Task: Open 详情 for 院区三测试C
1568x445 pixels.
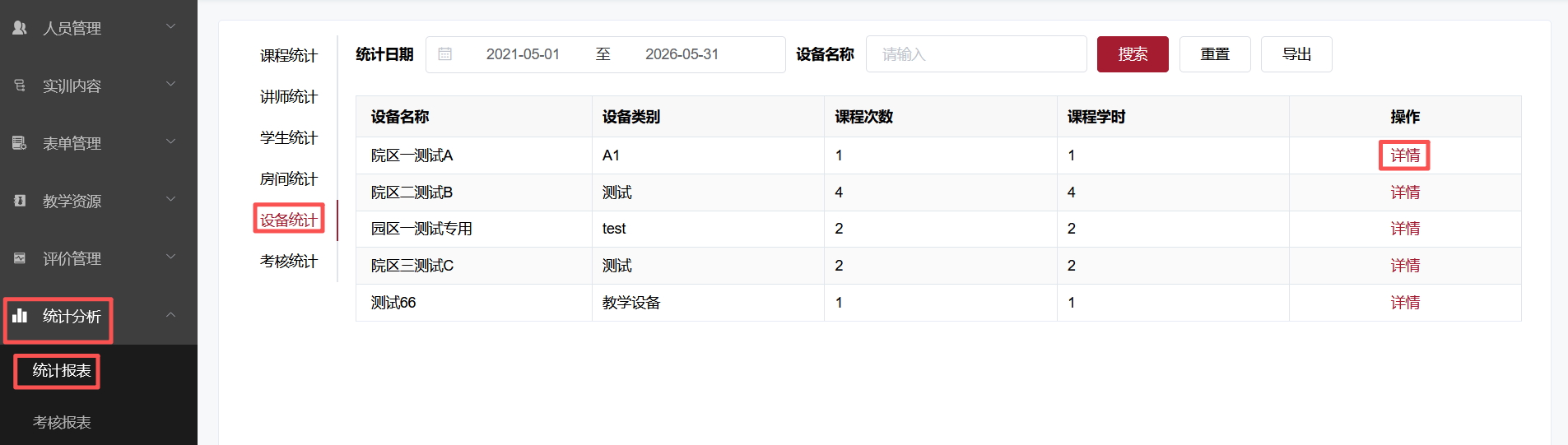Action: point(1405,266)
